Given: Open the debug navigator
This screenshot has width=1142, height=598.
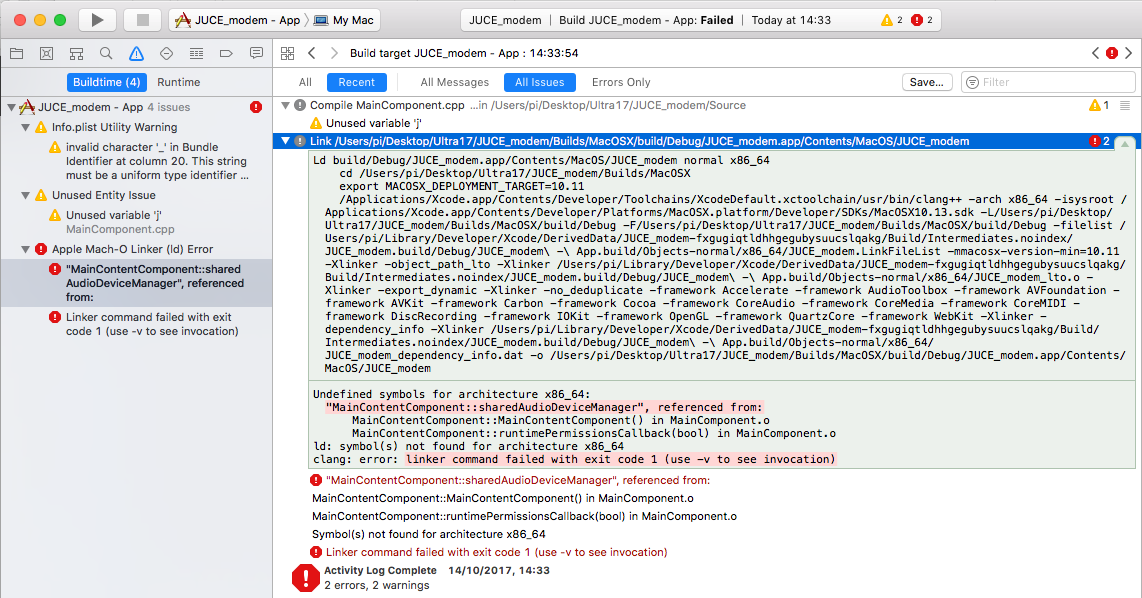Looking at the screenshot, I should [196, 53].
